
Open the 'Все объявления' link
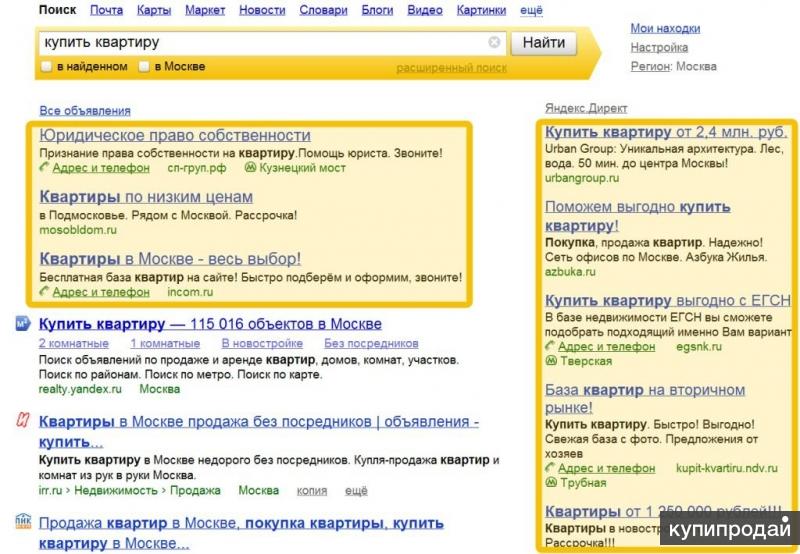tap(85, 111)
